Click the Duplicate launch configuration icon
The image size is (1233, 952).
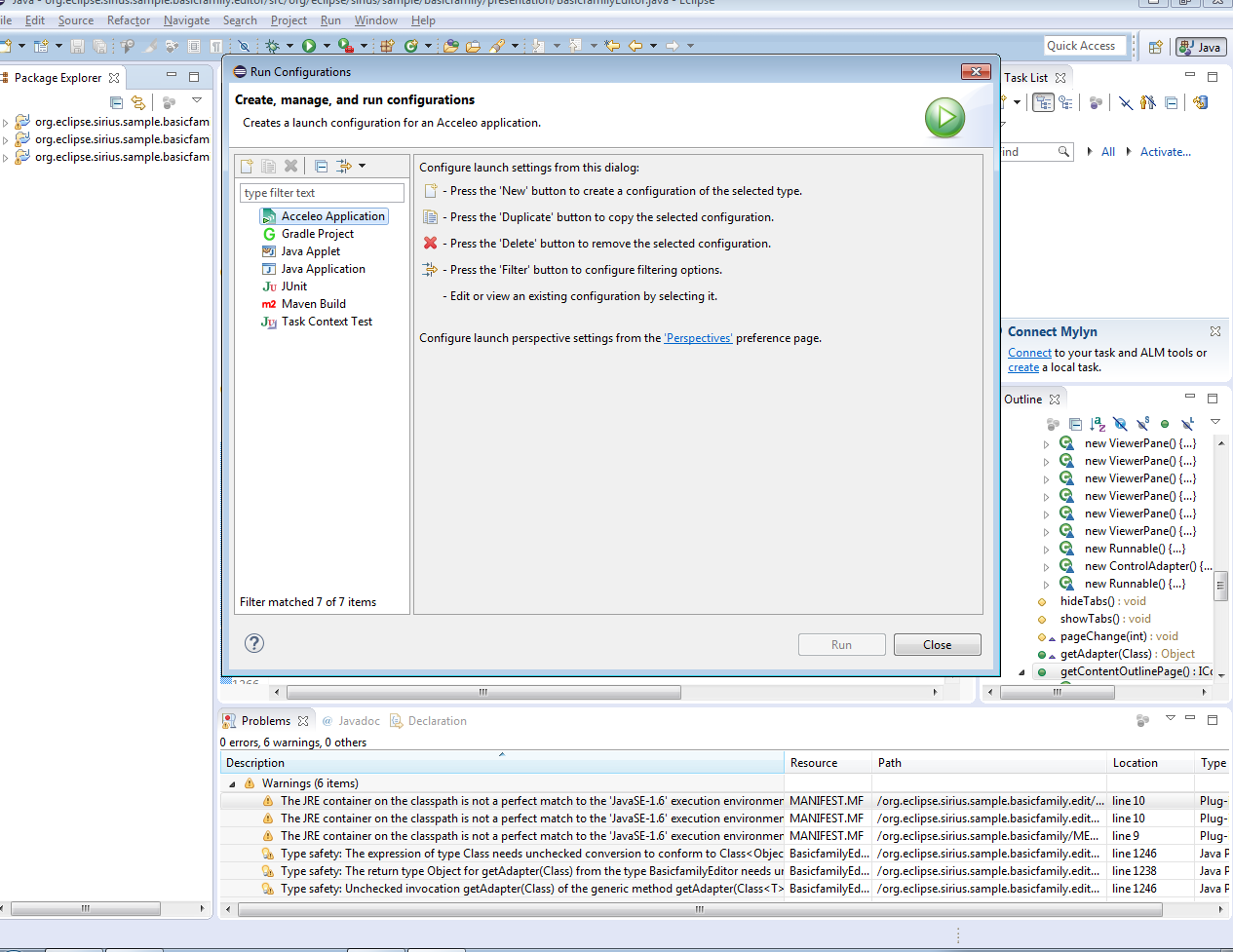(268, 166)
